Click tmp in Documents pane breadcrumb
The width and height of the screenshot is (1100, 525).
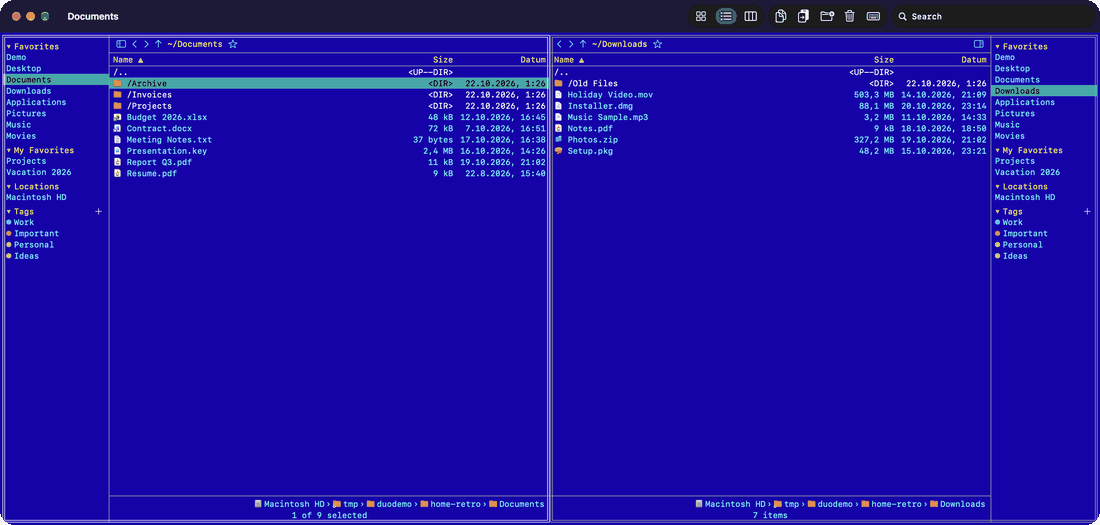345,504
